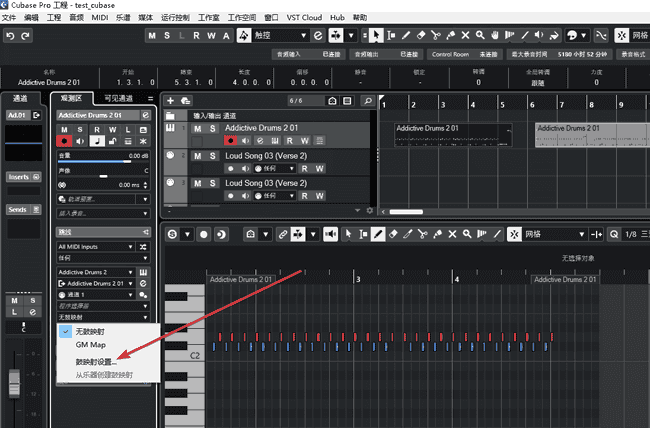Toggle Acoustic Feedback speaker in key editor
Image resolution: width=650 pixels, height=428 pixels.
(330, 234)
